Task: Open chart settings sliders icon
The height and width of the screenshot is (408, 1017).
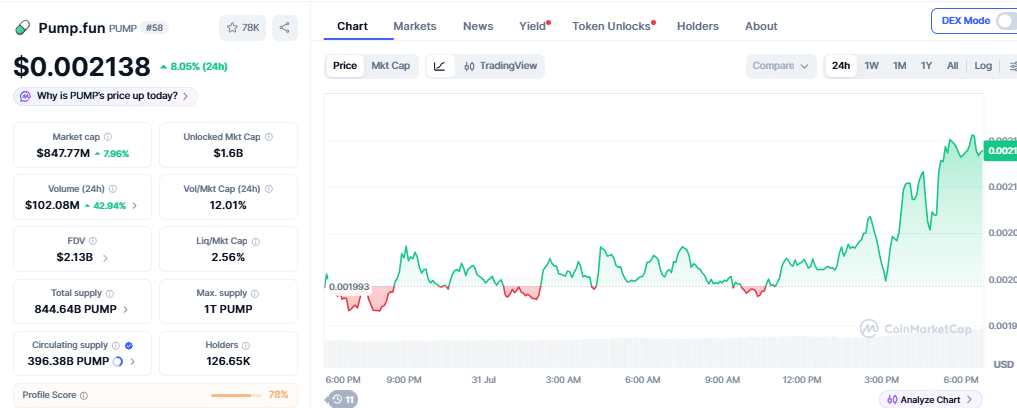Action: click(1013, 66)
